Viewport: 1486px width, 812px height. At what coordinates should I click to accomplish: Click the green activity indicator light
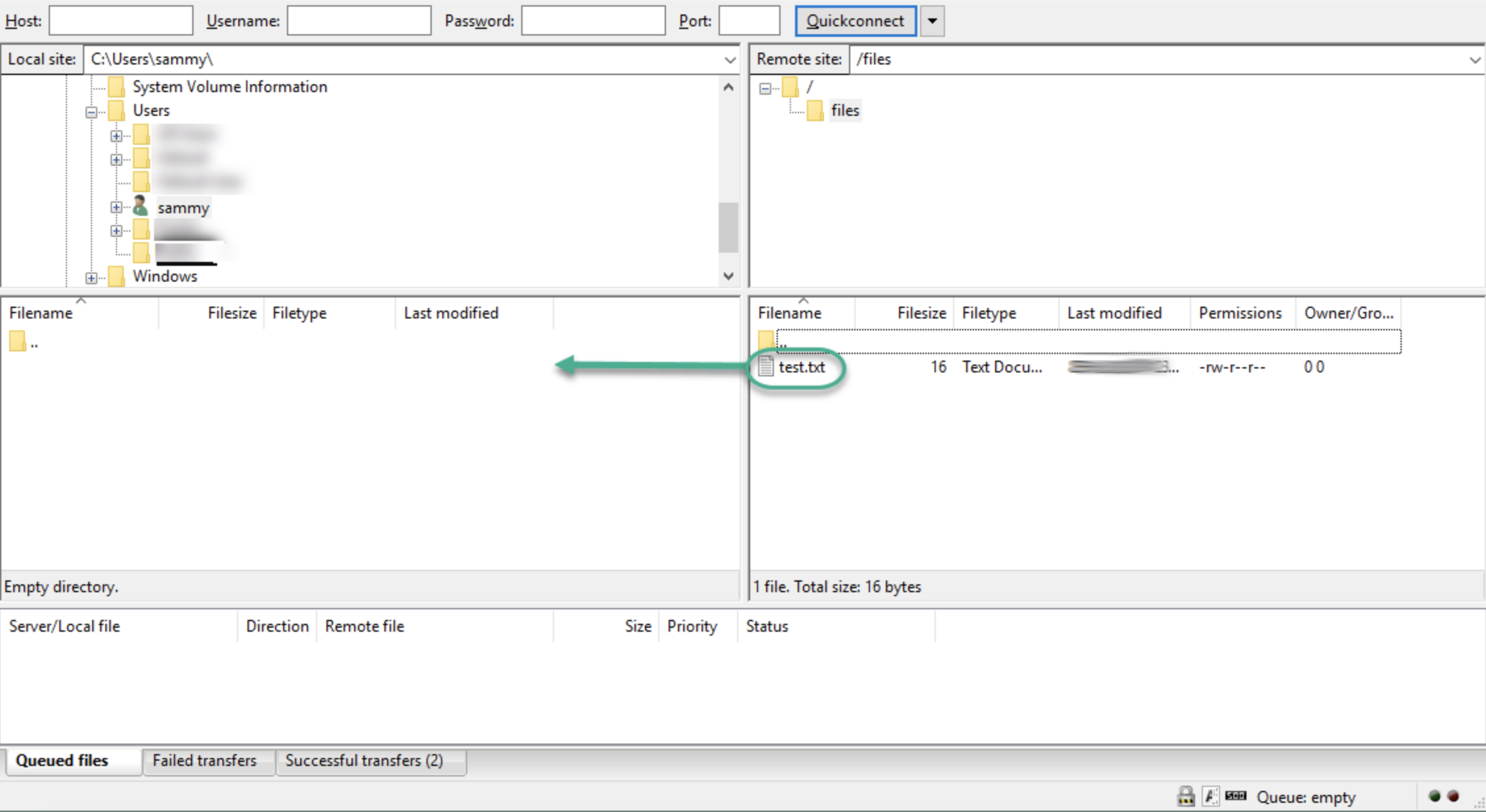point(1435,796)
